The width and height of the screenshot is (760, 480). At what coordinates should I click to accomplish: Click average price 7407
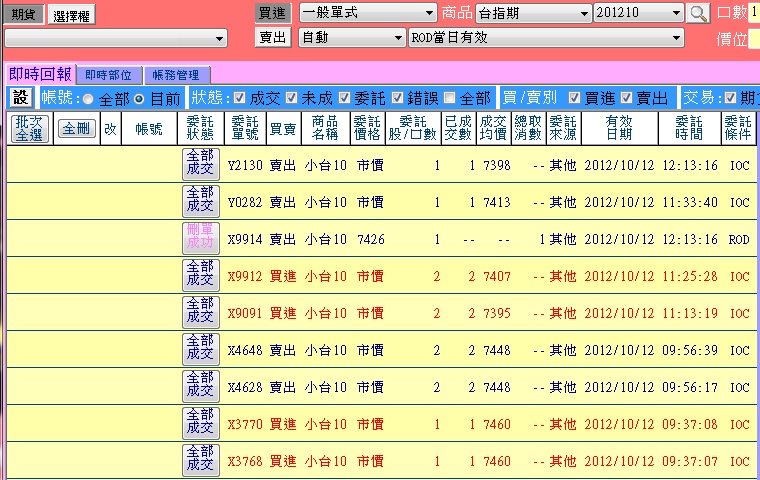click(497, 276)
